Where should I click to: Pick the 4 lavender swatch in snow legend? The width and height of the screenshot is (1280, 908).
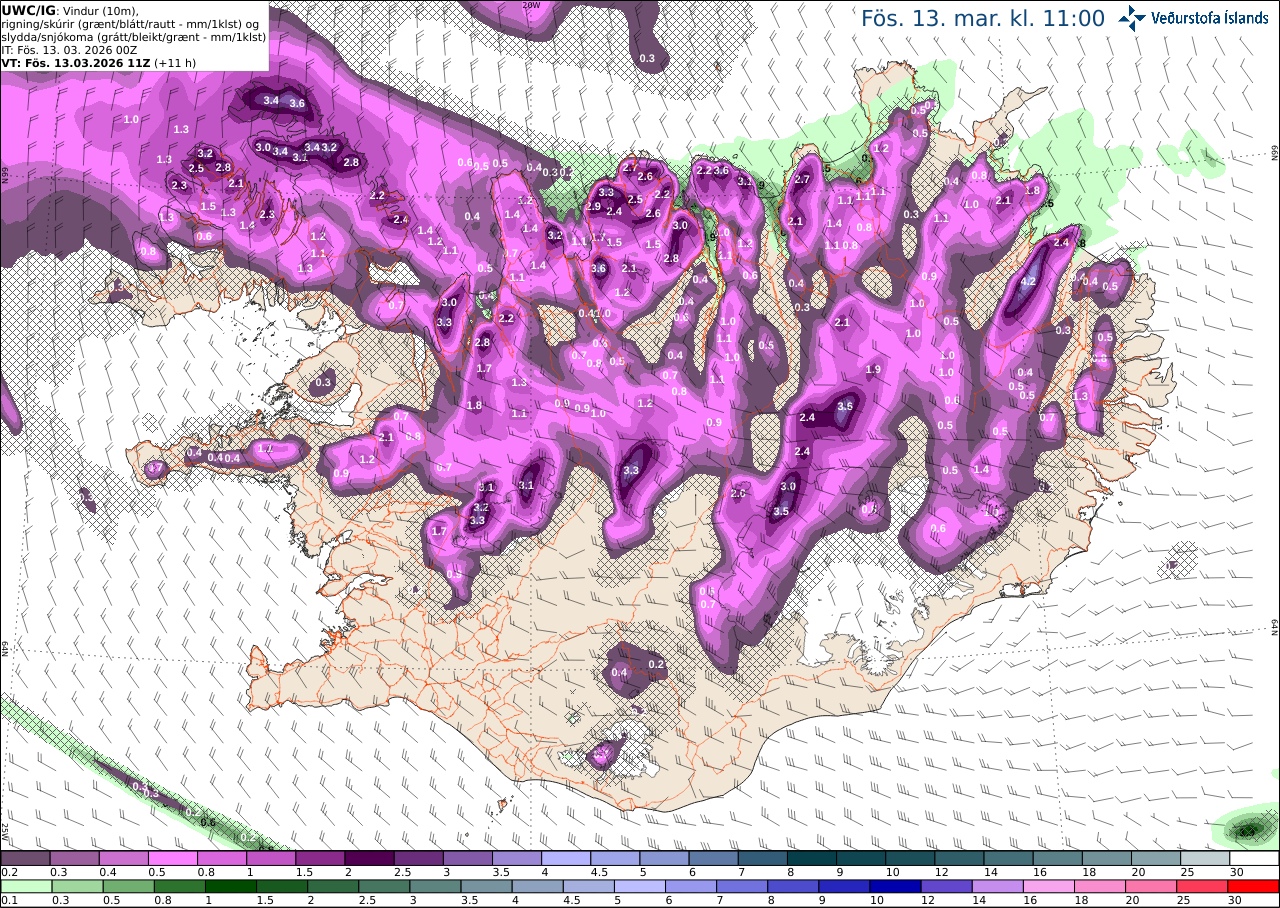tap(566, 858)
